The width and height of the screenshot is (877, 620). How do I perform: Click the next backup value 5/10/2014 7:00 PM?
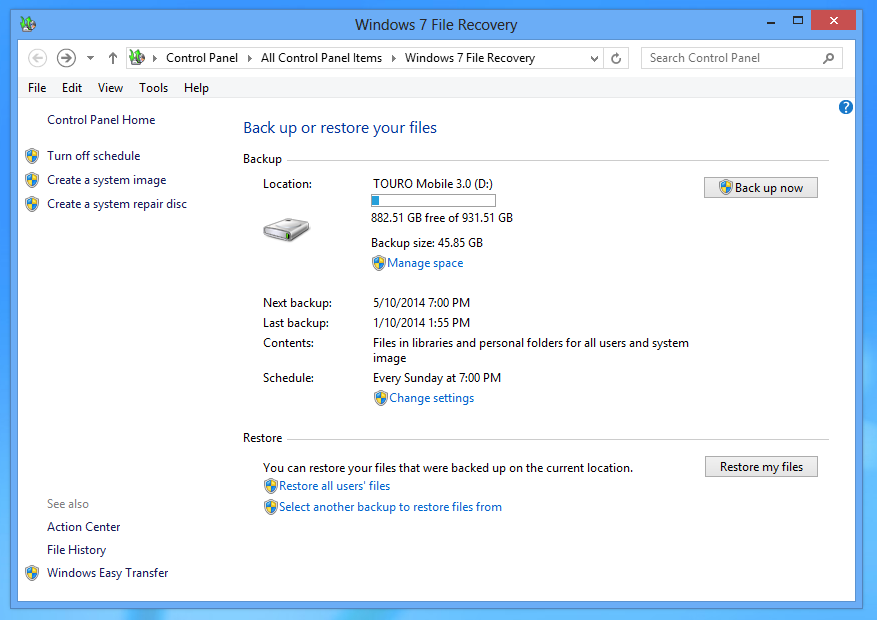[x=421, y=303]
